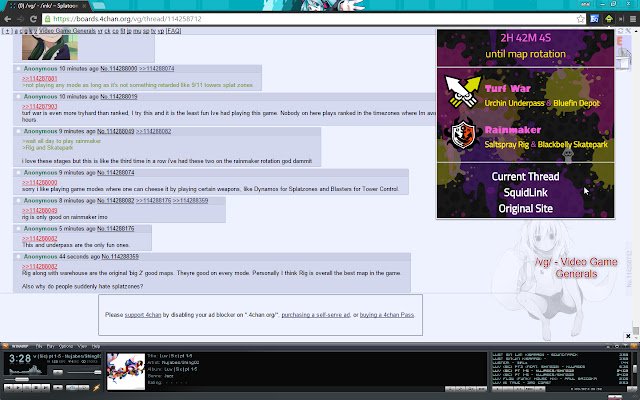Screen dimensions: 640x400
Task: Play the track in Winamp
Action: click(x=18, y=387)
